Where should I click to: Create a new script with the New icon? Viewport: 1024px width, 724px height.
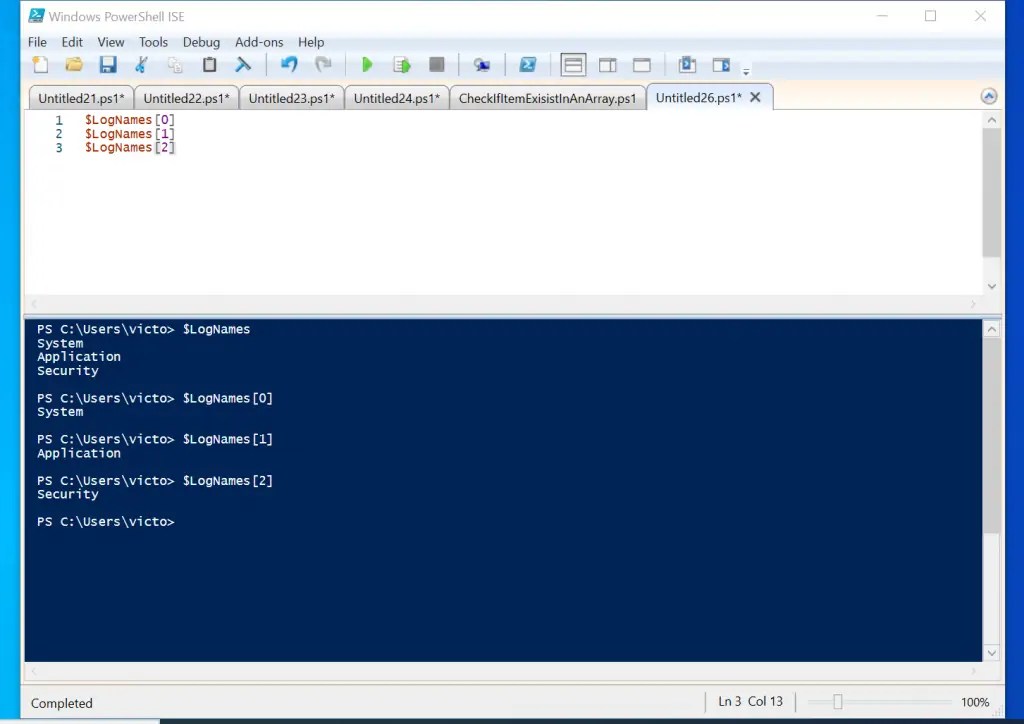click(40, 64)
